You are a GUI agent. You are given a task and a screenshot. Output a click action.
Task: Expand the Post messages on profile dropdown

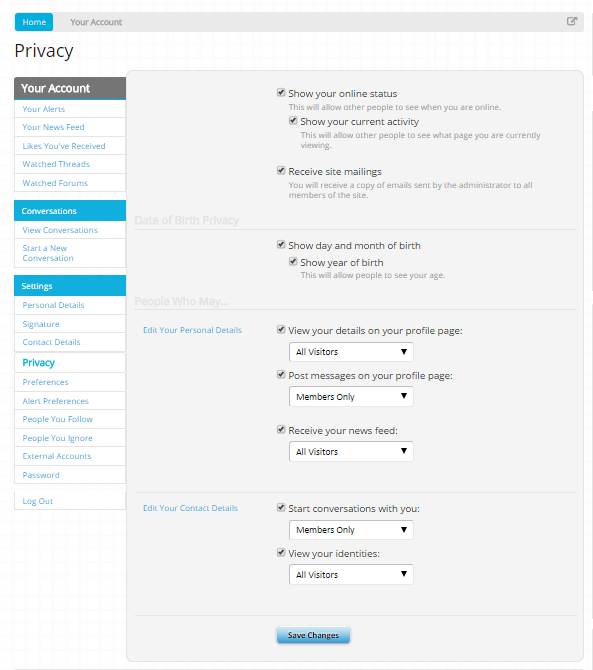[351, 397]
